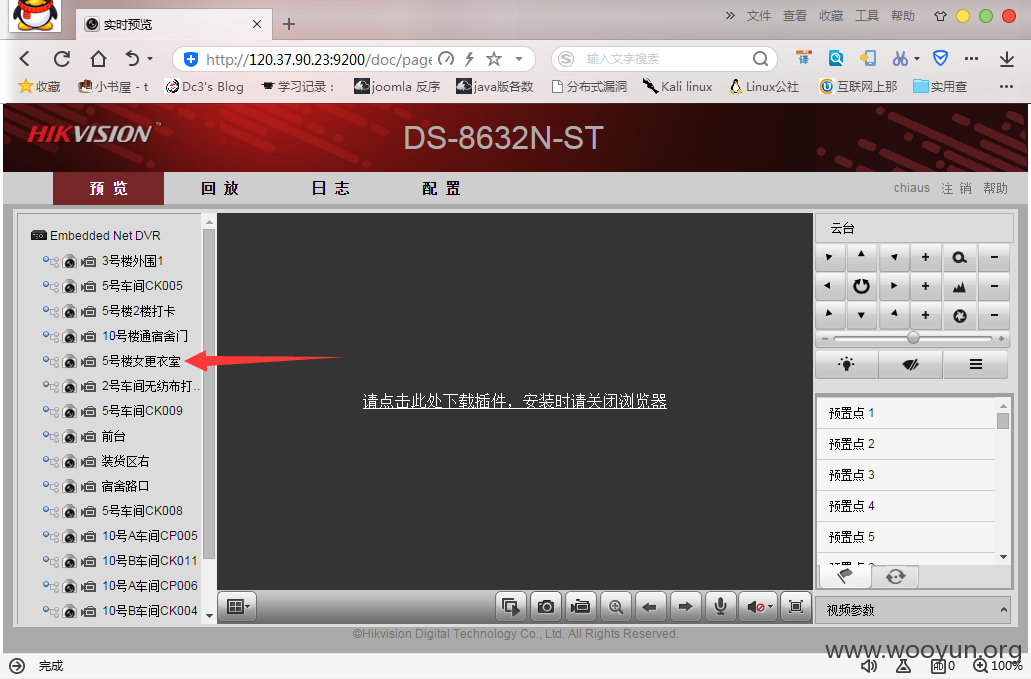Viewport: 1031px width, 679px height.
Task: Click the browser address bar
Action: tap(318, 60)
